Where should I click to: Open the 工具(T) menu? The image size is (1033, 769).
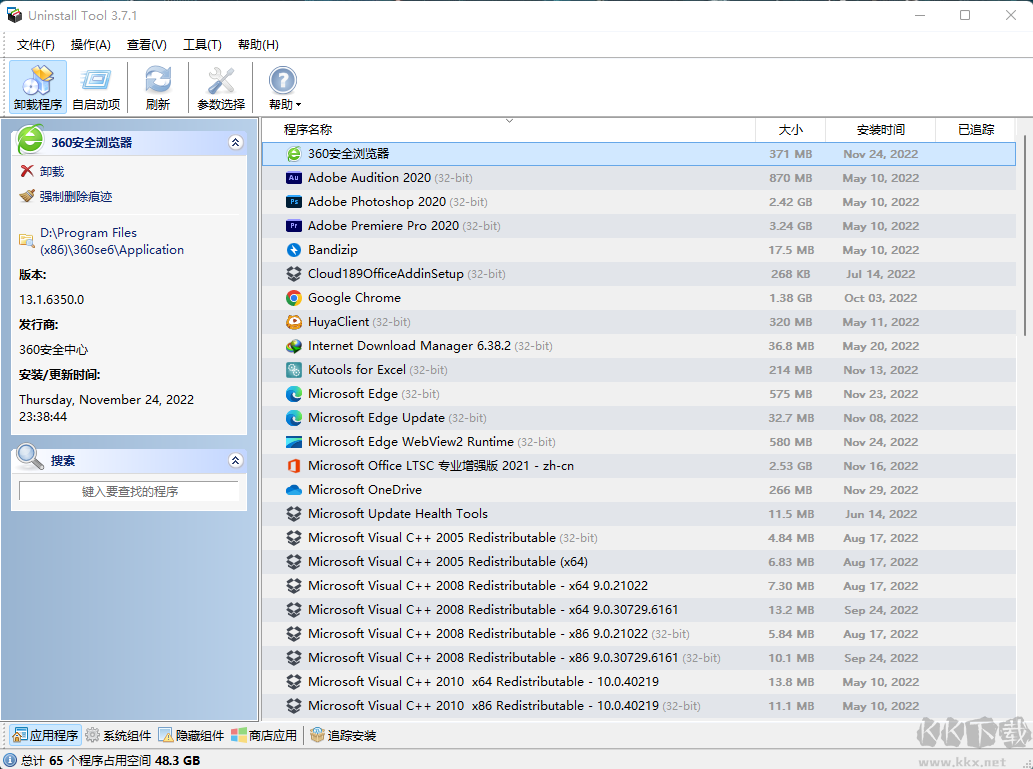[x=200, y=44]
